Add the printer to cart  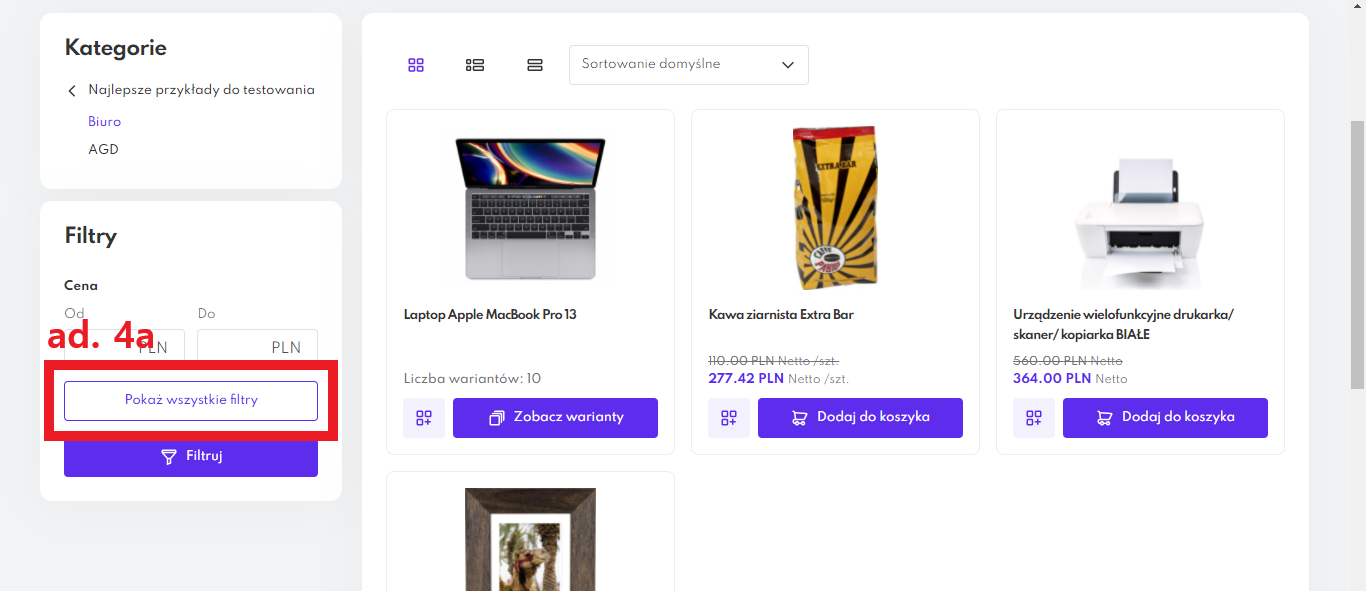point(1165,418)
